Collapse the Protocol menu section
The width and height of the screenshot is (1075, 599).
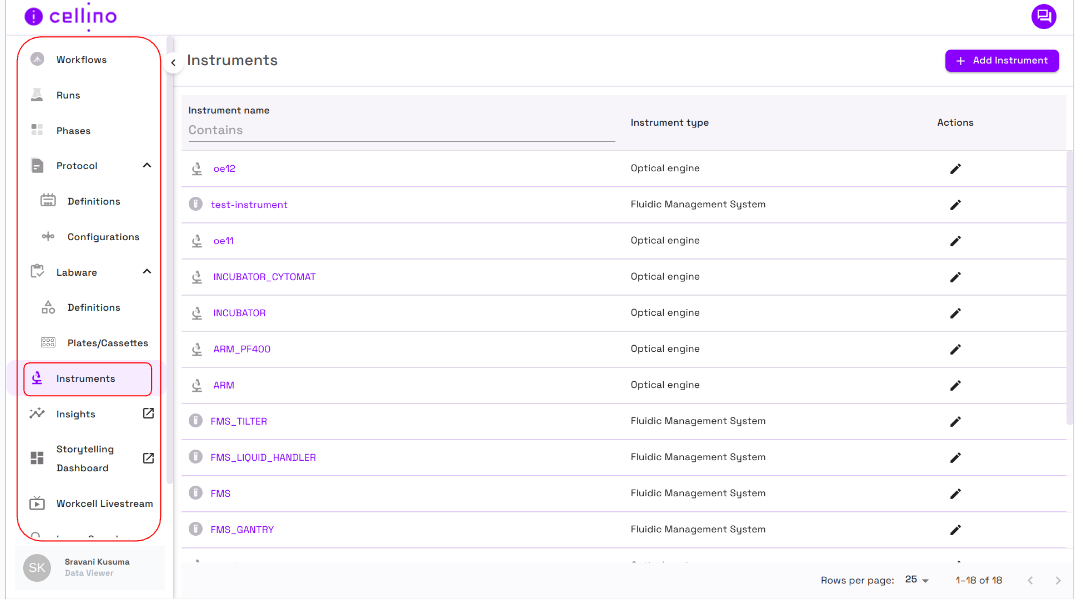pyautogui.click(x=147, y=166)
